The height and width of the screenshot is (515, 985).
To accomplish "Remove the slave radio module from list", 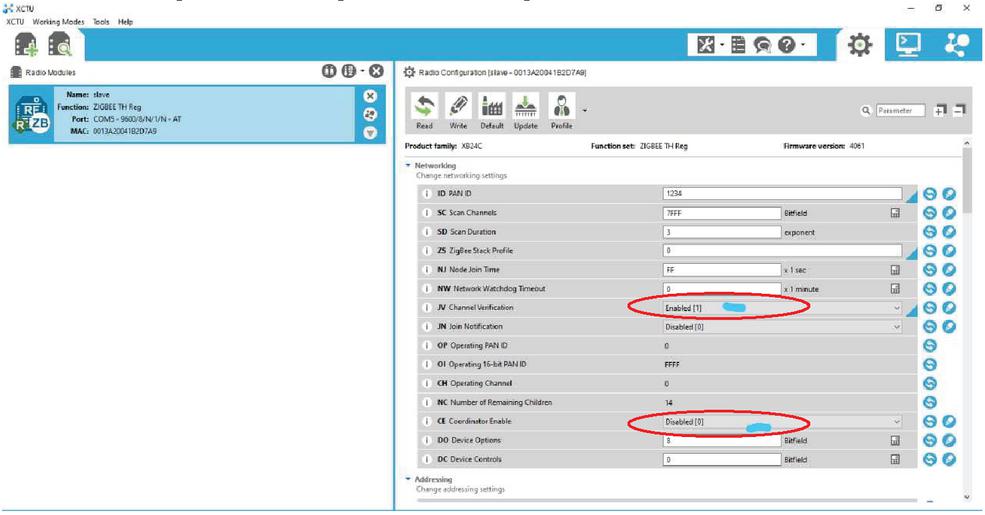I will (x=370, y=96).
